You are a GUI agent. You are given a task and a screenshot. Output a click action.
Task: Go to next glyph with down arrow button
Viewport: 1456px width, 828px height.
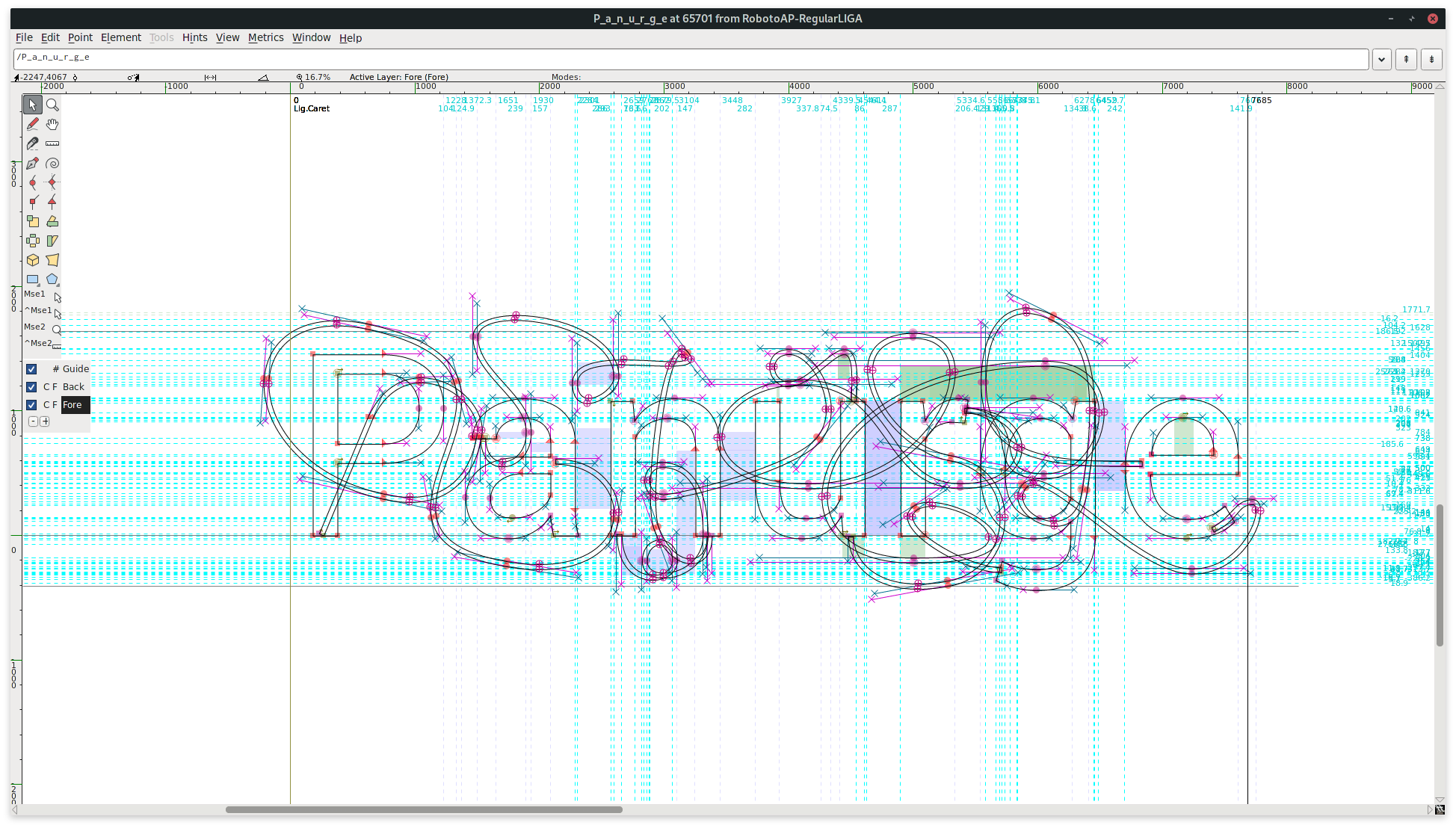(1431, 59)
